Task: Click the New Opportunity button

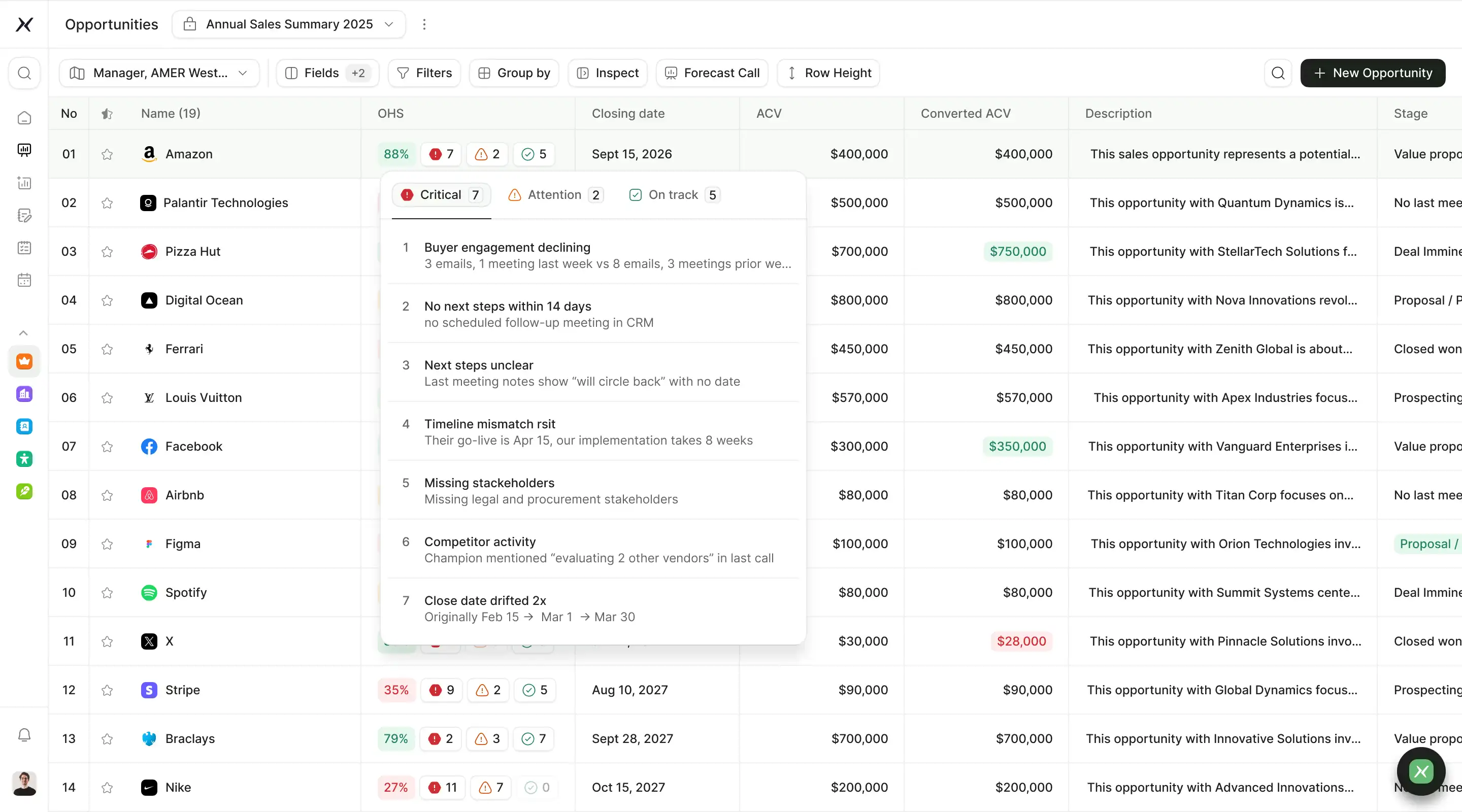Action: (x=1373, y=73)
